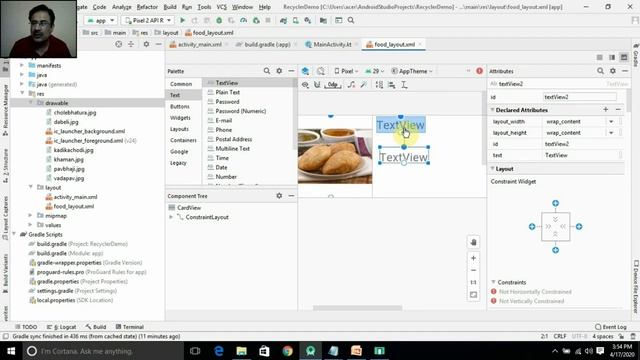Viewport: 640px width, 360px height.
Task: Open AppTheme dropdown
Action: click(411, 71)
